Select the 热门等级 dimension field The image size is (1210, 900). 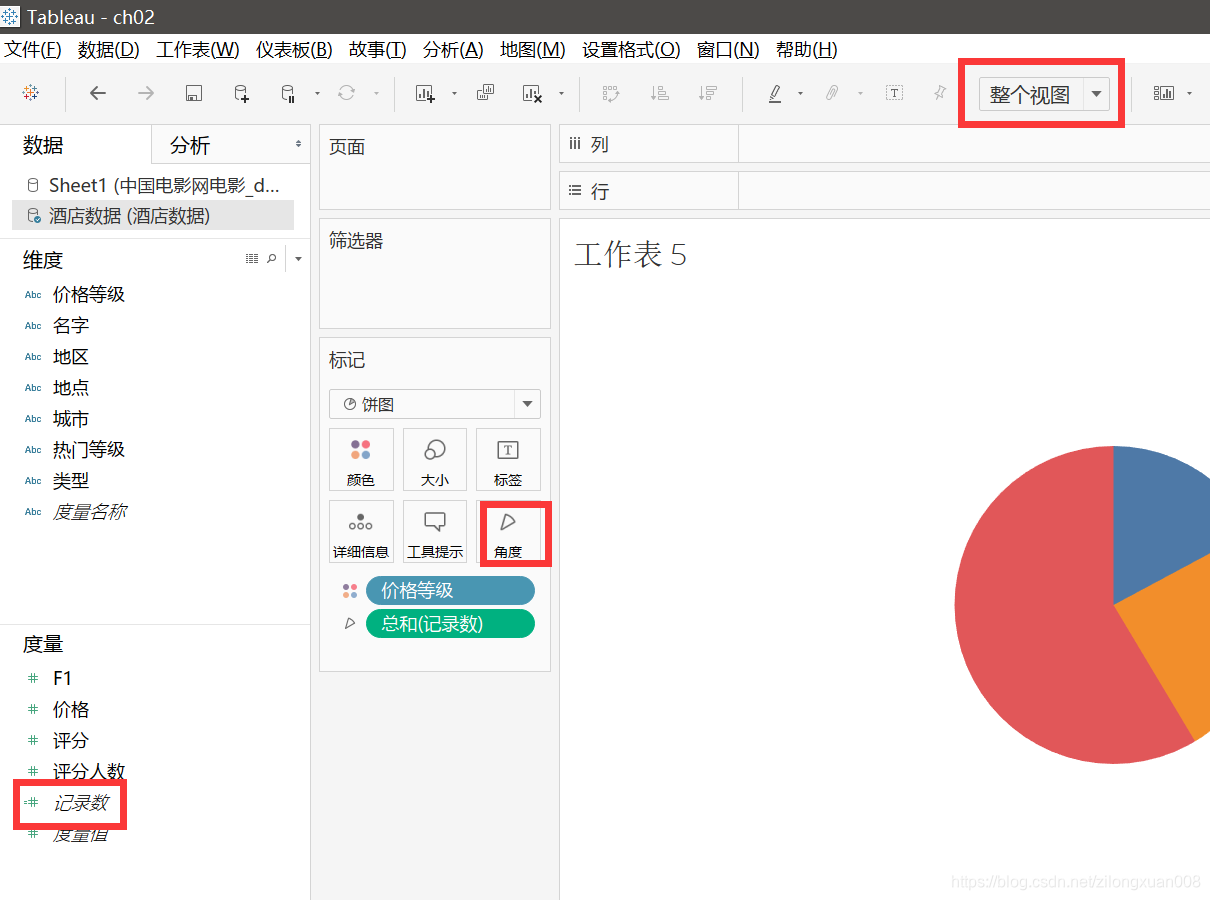pyautogui.click(x=89, y=449)
